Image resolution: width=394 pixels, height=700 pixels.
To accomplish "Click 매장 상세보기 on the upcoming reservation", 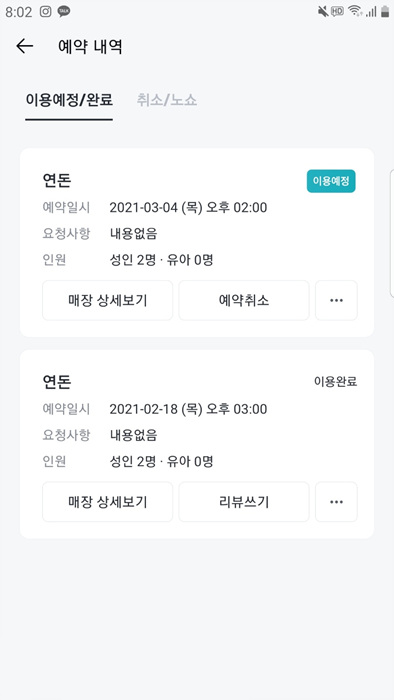I will pyautogui.click(x=108, y=300).
